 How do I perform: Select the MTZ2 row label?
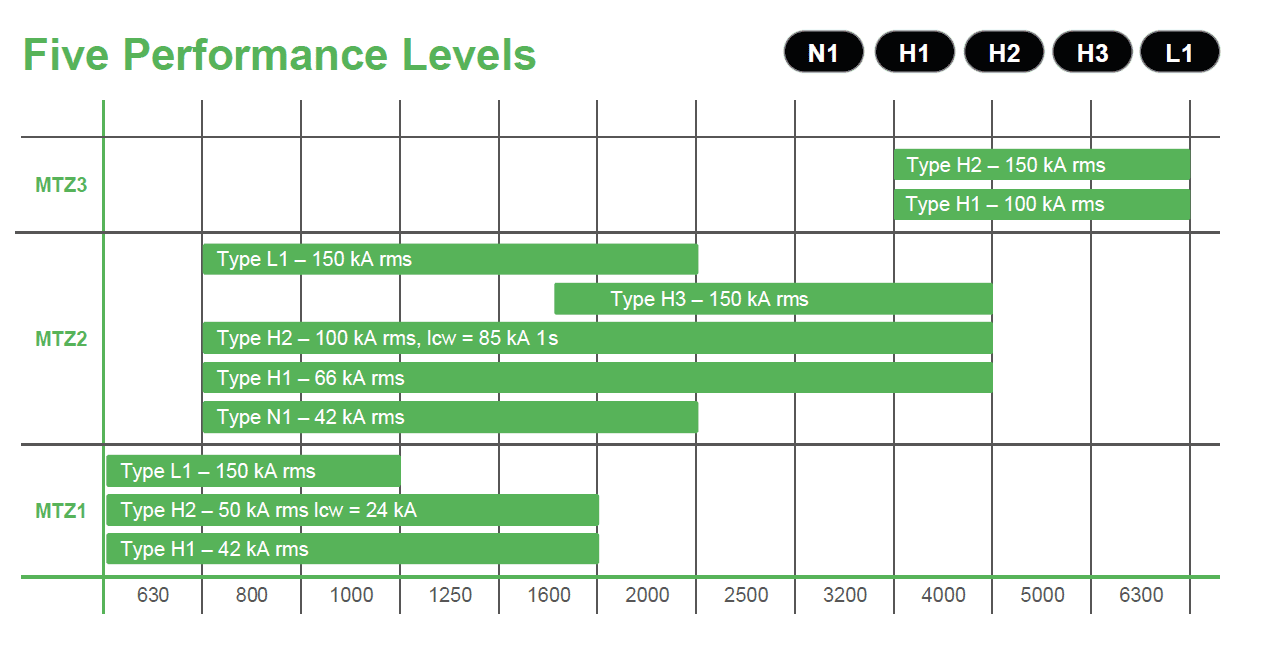62,339
